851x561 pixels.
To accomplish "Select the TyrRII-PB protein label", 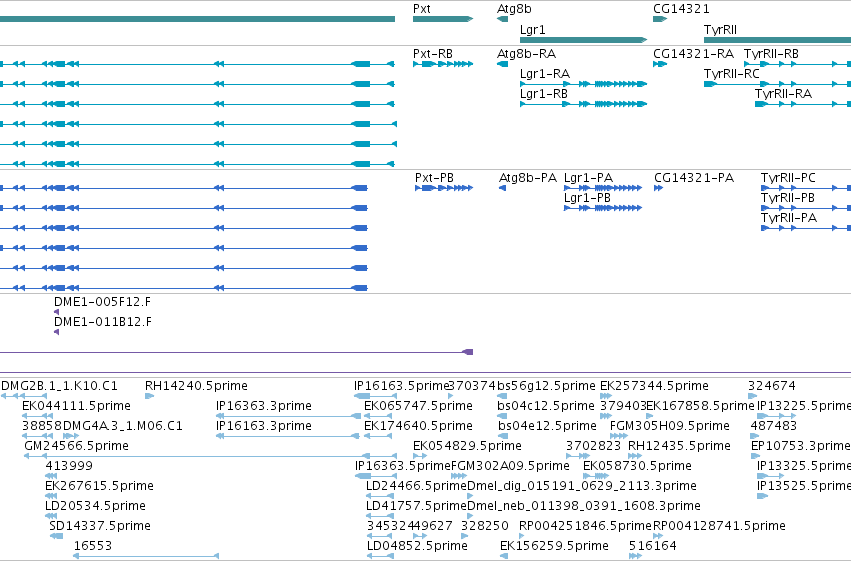I will click(788, 199).
